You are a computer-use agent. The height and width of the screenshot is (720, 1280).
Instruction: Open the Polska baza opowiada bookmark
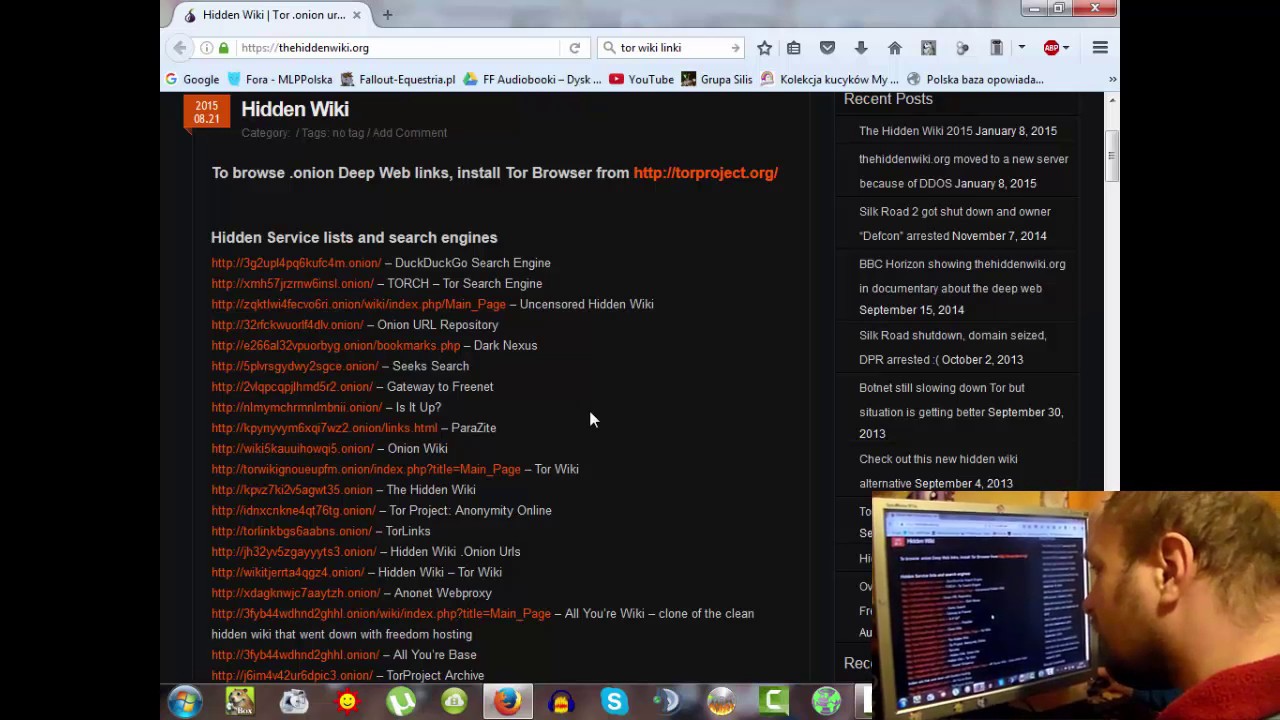tap(975, 79)
